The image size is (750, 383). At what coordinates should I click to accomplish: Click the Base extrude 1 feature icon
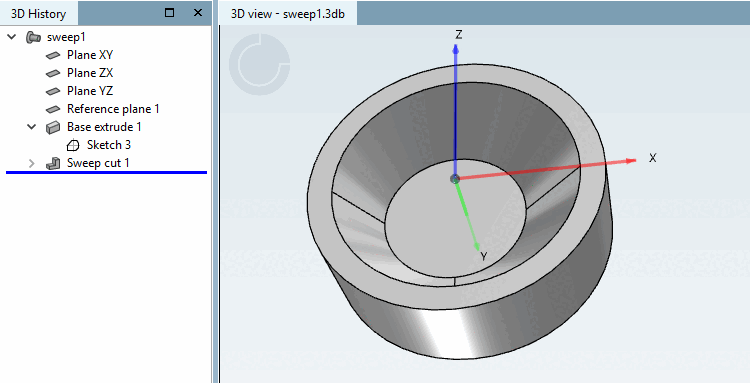click(53, 127)
